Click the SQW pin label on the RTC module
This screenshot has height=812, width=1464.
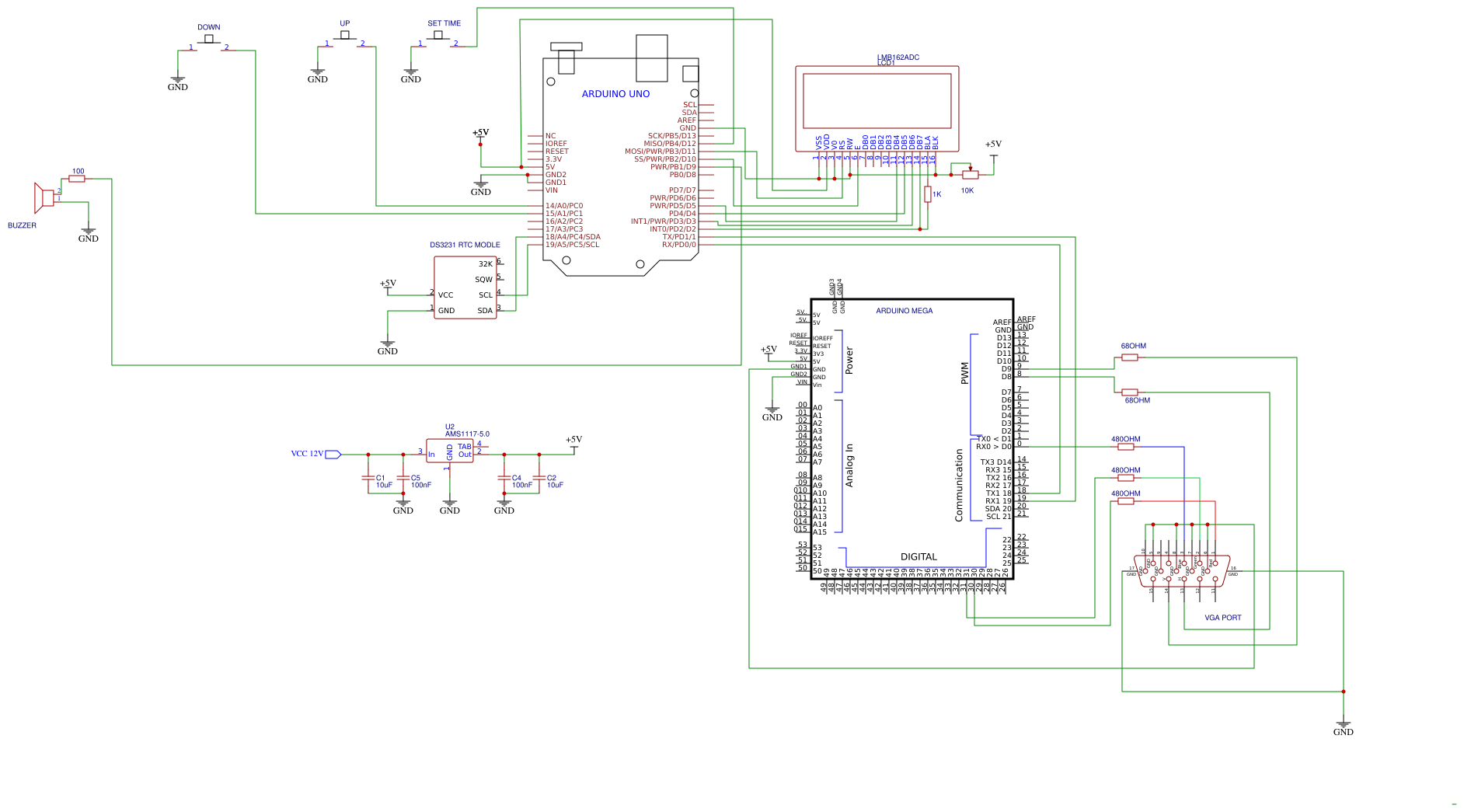[x=484, y=280]
